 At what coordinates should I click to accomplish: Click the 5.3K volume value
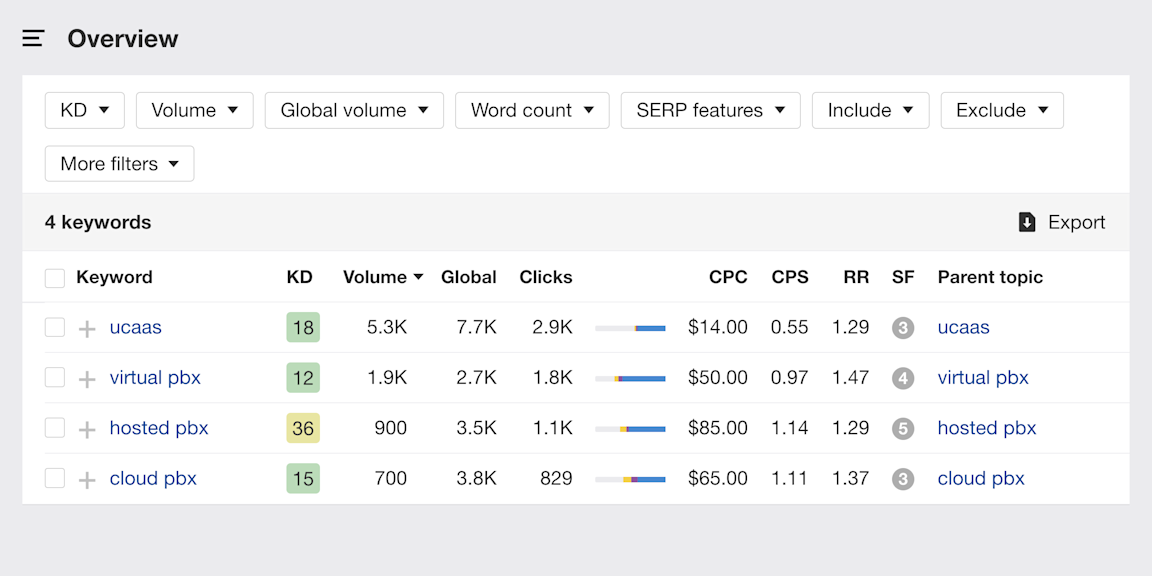(386, 327)
